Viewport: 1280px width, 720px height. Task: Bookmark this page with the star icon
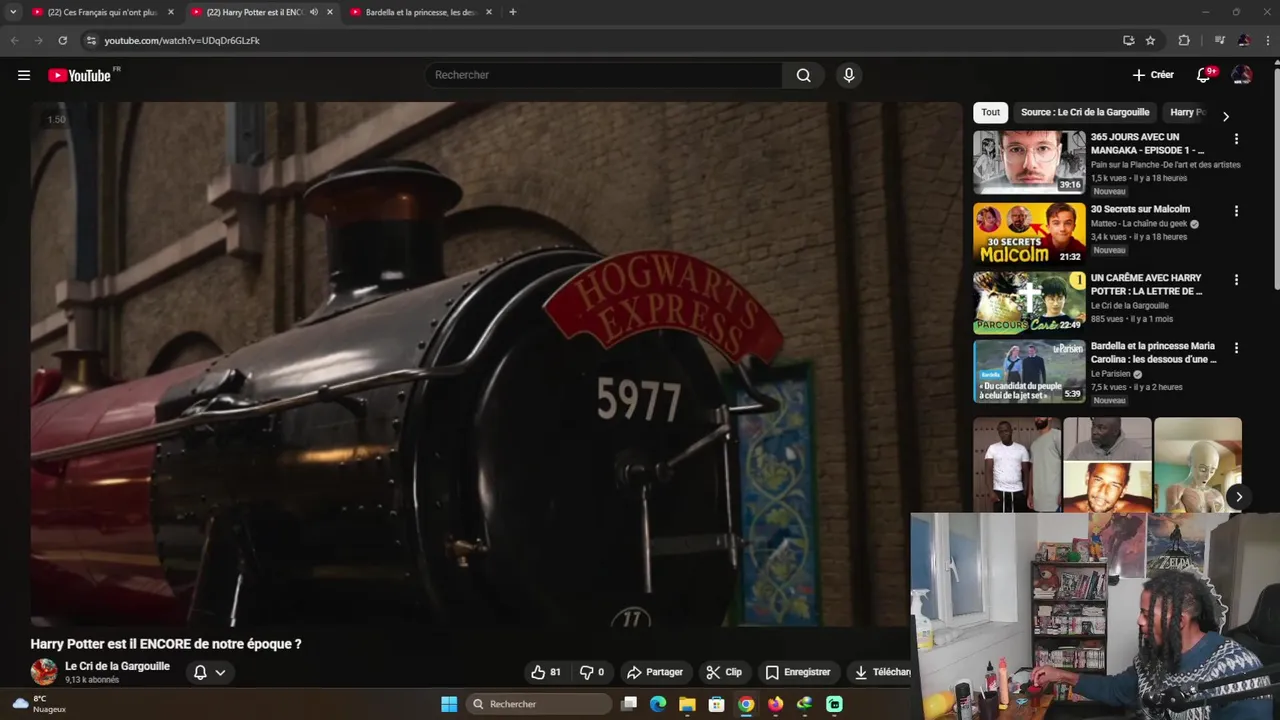tap(1150, 40)
